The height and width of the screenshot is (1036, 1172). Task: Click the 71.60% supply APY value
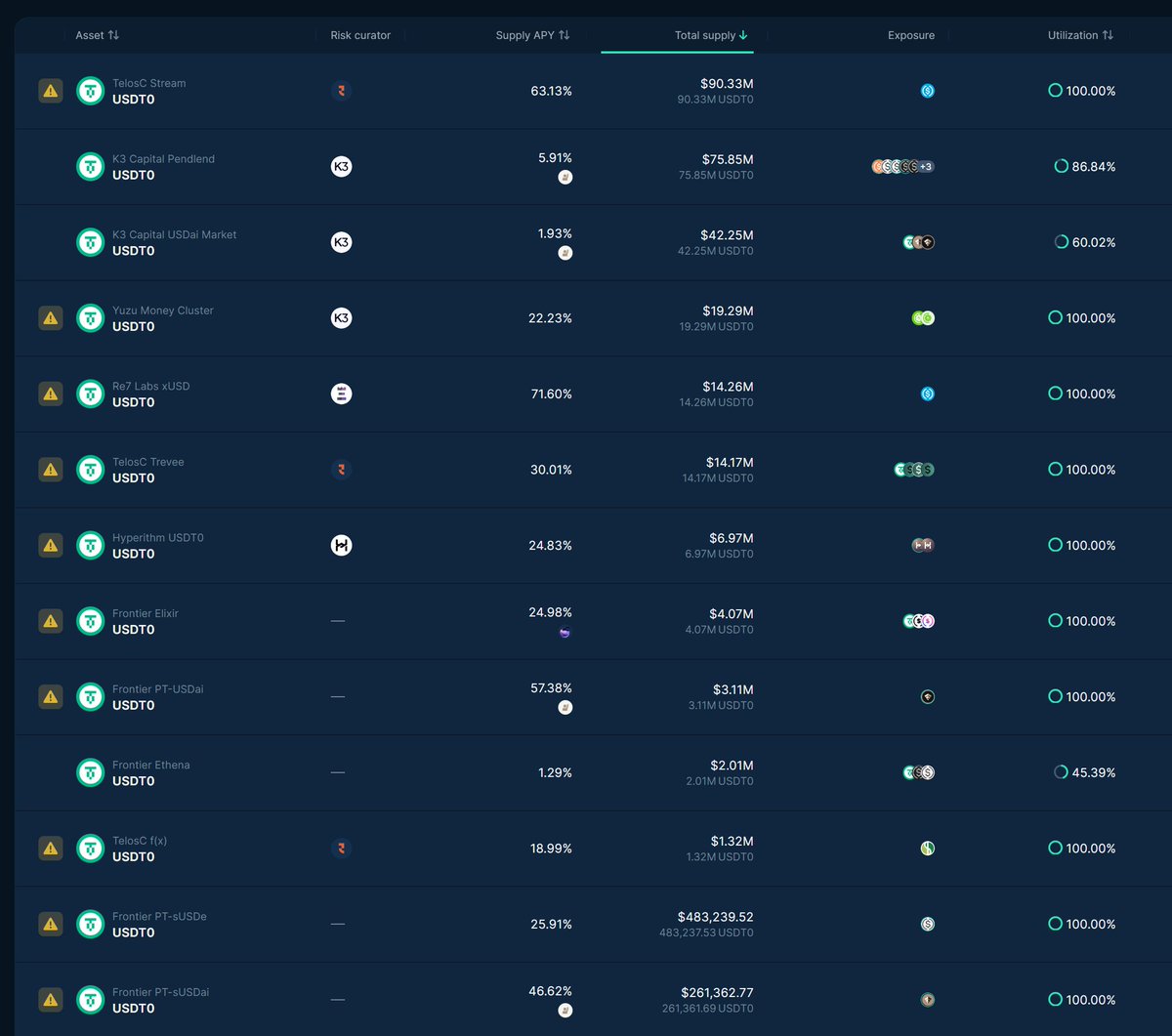click(551, 394)
